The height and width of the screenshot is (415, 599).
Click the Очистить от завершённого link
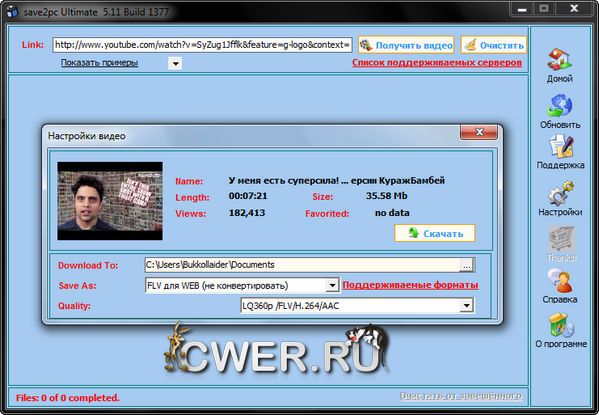[x=461, y=396]
